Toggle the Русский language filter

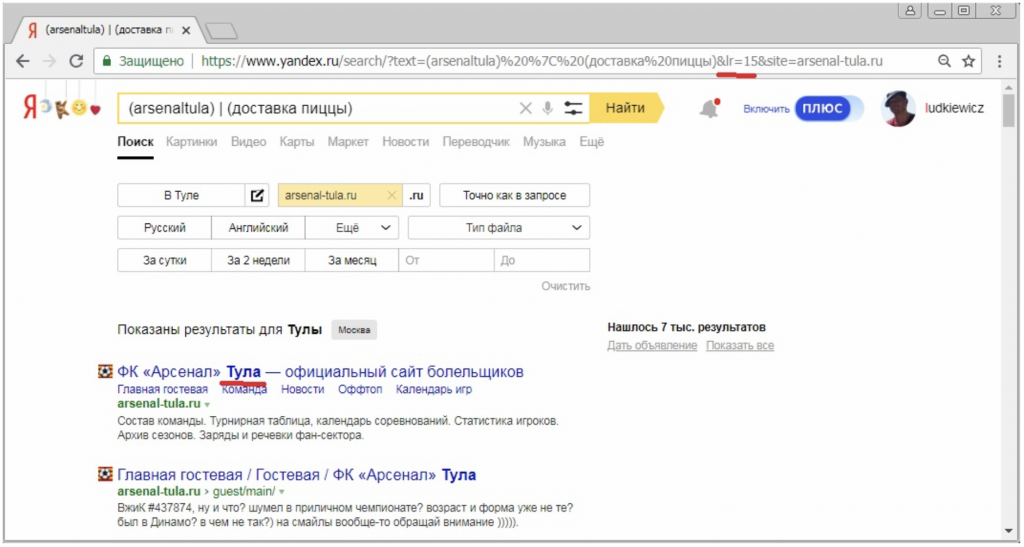pyautogui.click(x=165, y=228)
